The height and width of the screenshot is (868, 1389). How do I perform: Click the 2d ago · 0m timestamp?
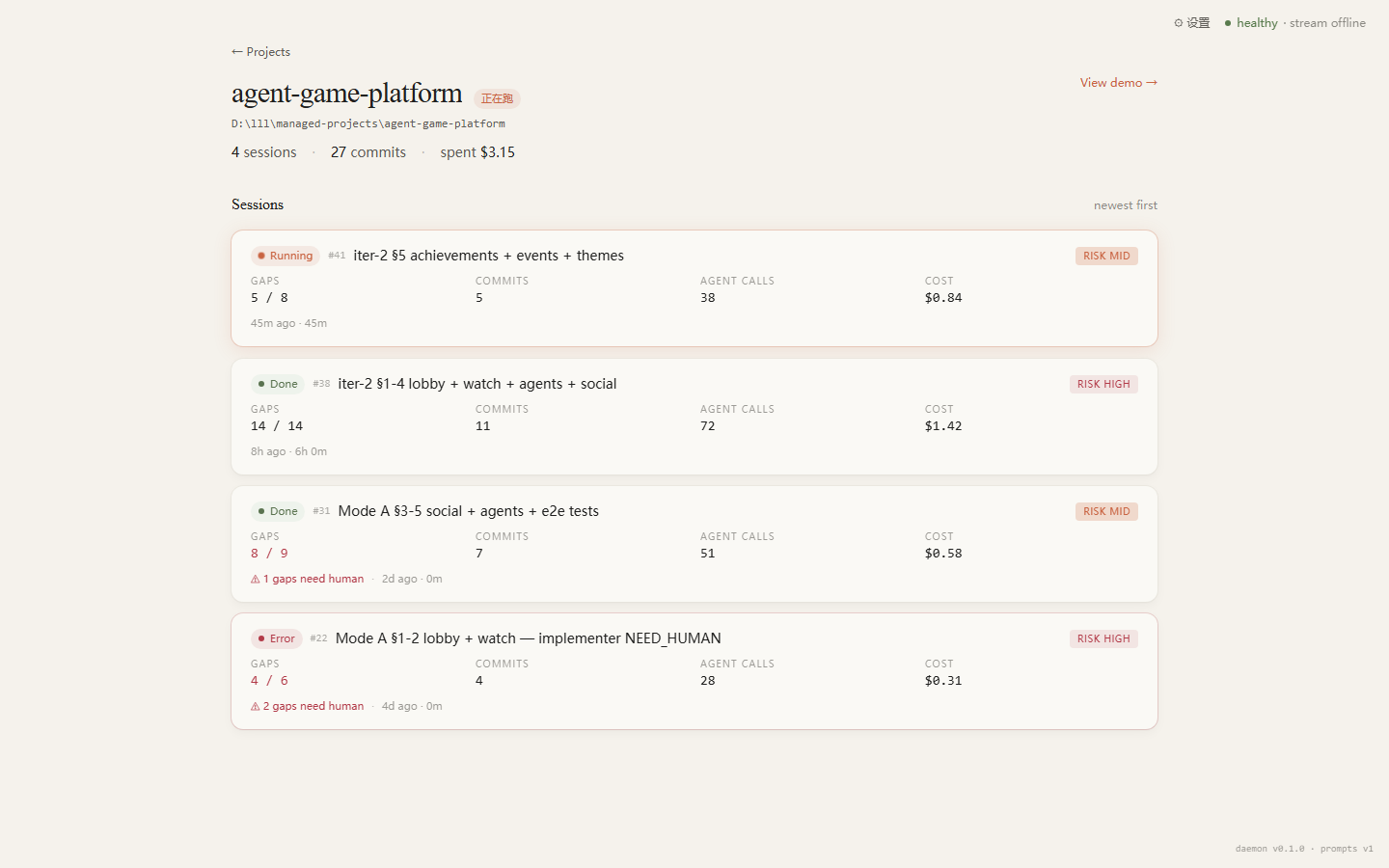point(412,579)
